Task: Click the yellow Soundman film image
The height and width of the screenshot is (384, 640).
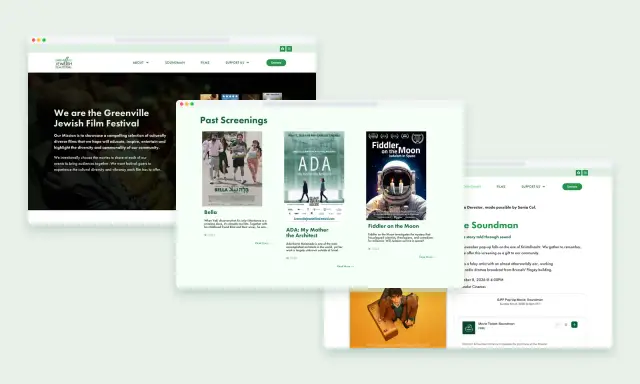Action: tap(398, 318)
